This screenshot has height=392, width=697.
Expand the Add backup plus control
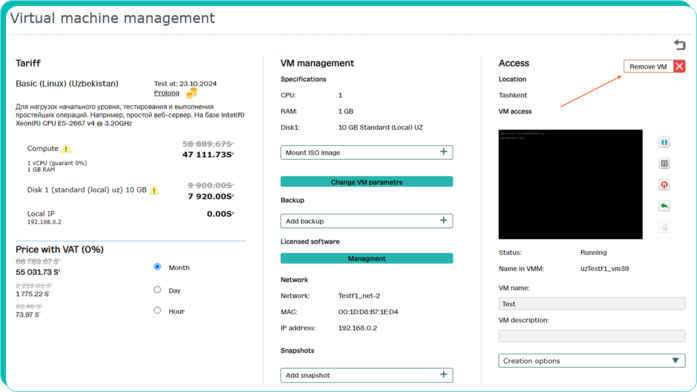[443, 220]
